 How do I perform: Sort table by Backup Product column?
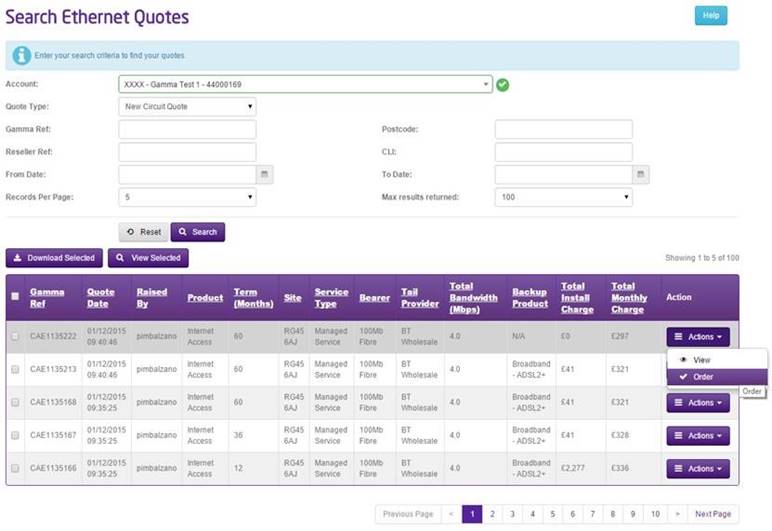click(530, 298)
